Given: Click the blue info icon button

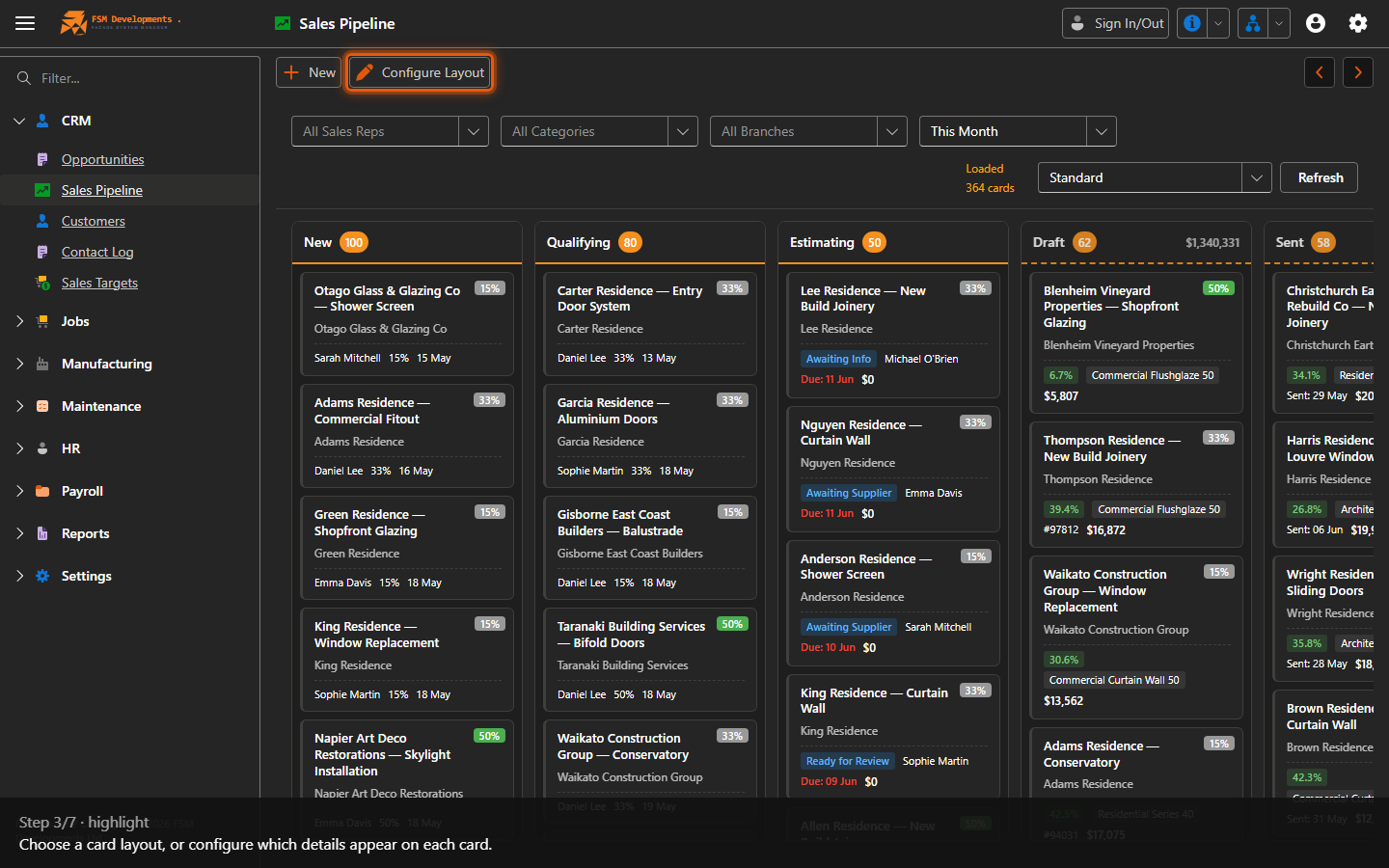Looking at the screenshot, I should pos(1192,23).
